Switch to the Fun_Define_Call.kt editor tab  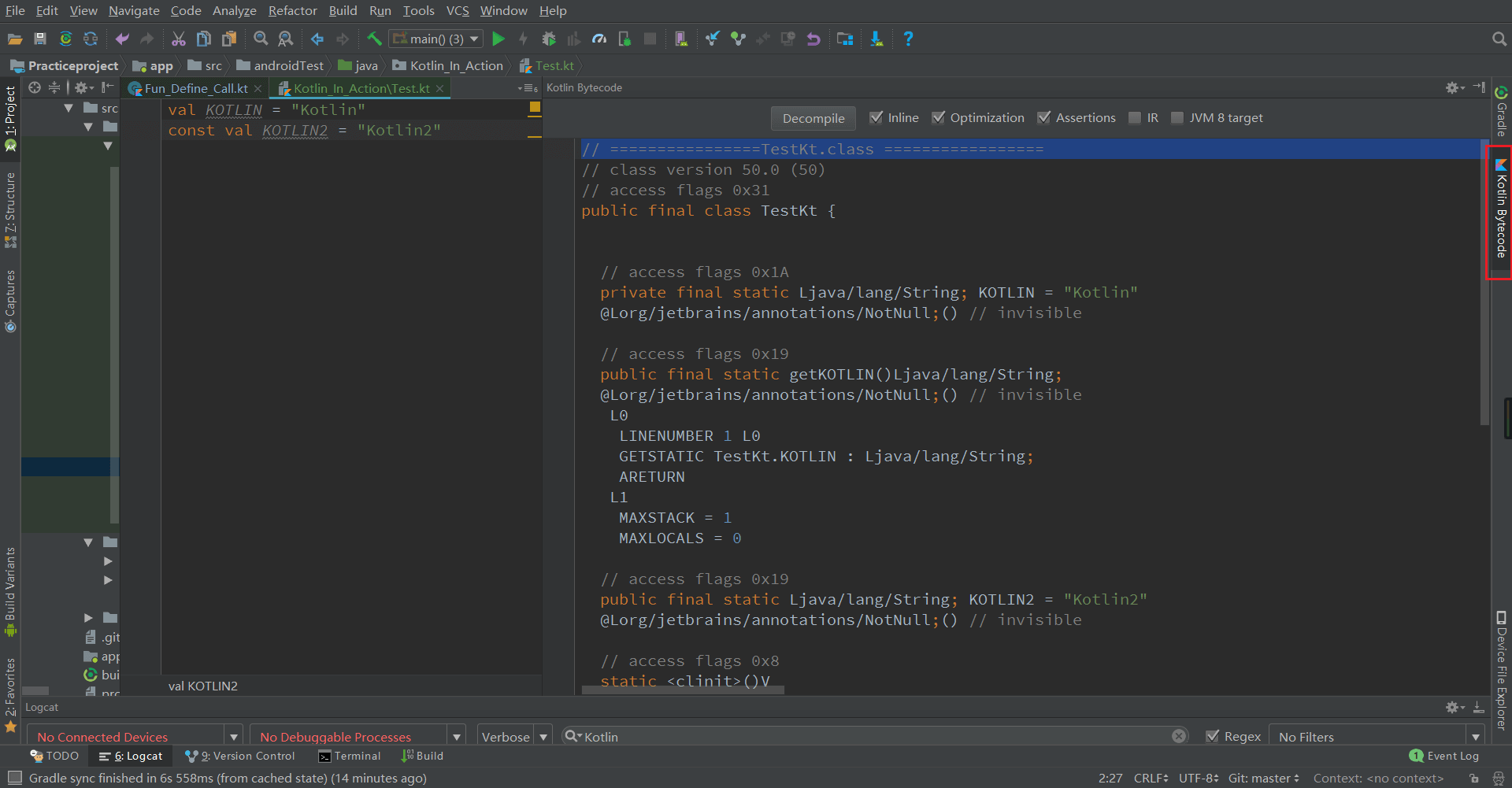195,87
